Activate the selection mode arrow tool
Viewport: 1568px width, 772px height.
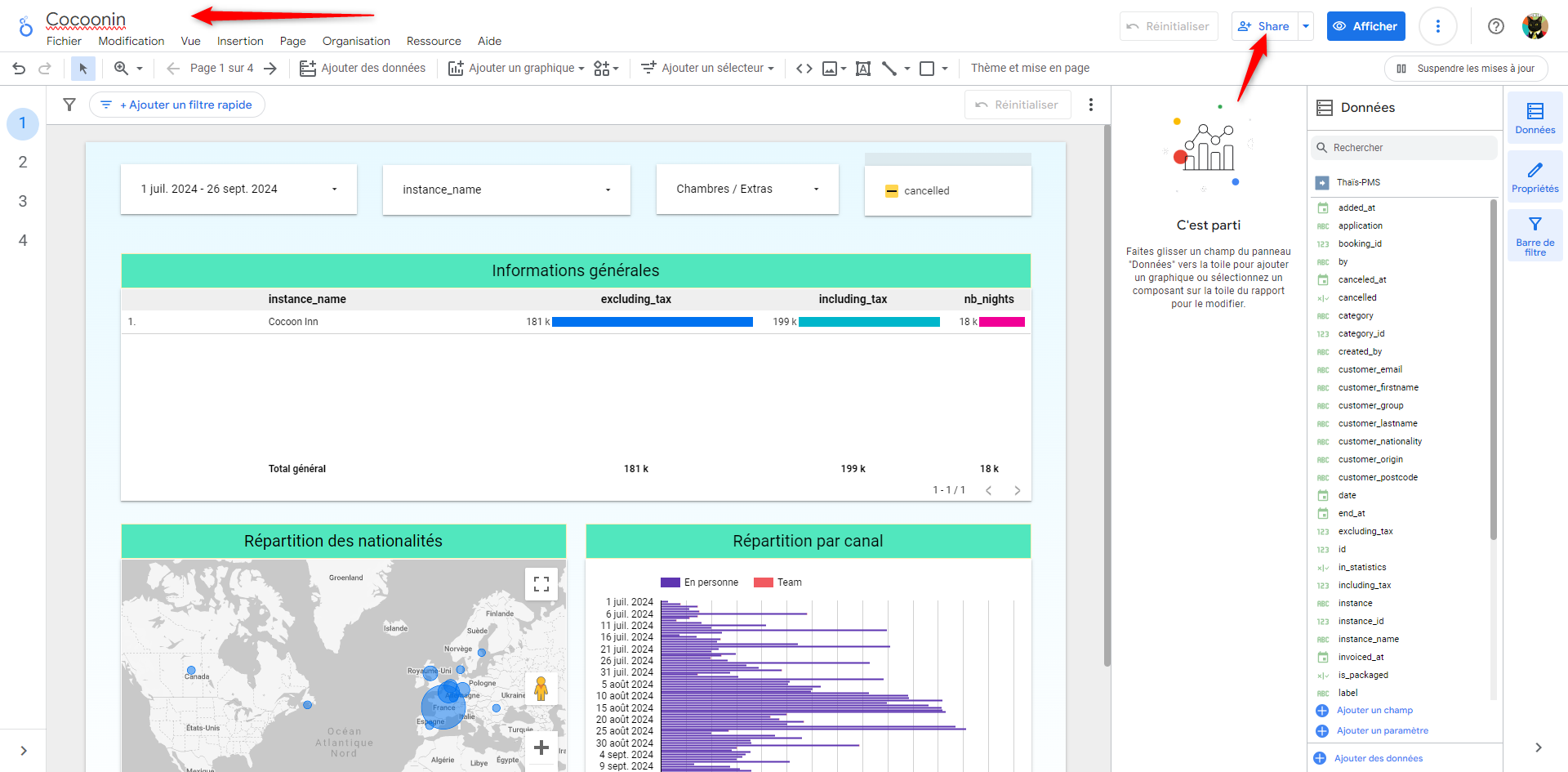[x=82, y=69]
